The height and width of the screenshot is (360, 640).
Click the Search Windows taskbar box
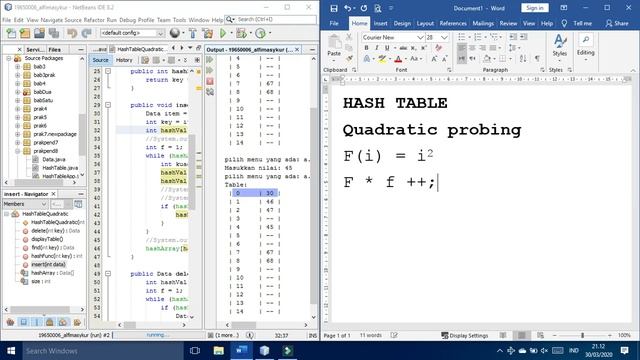pos(103,351)
